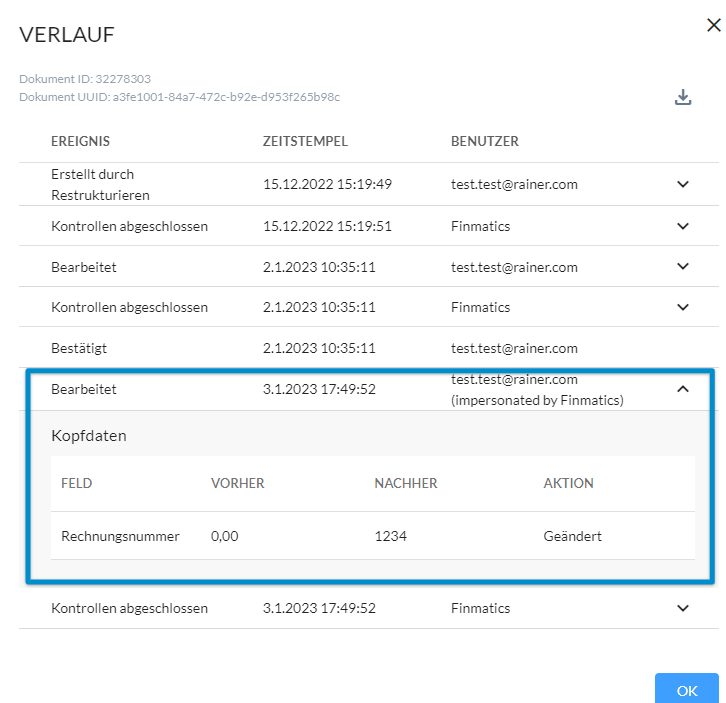
Task: Select the Dokument UUID text
Action: coord(179,97)
